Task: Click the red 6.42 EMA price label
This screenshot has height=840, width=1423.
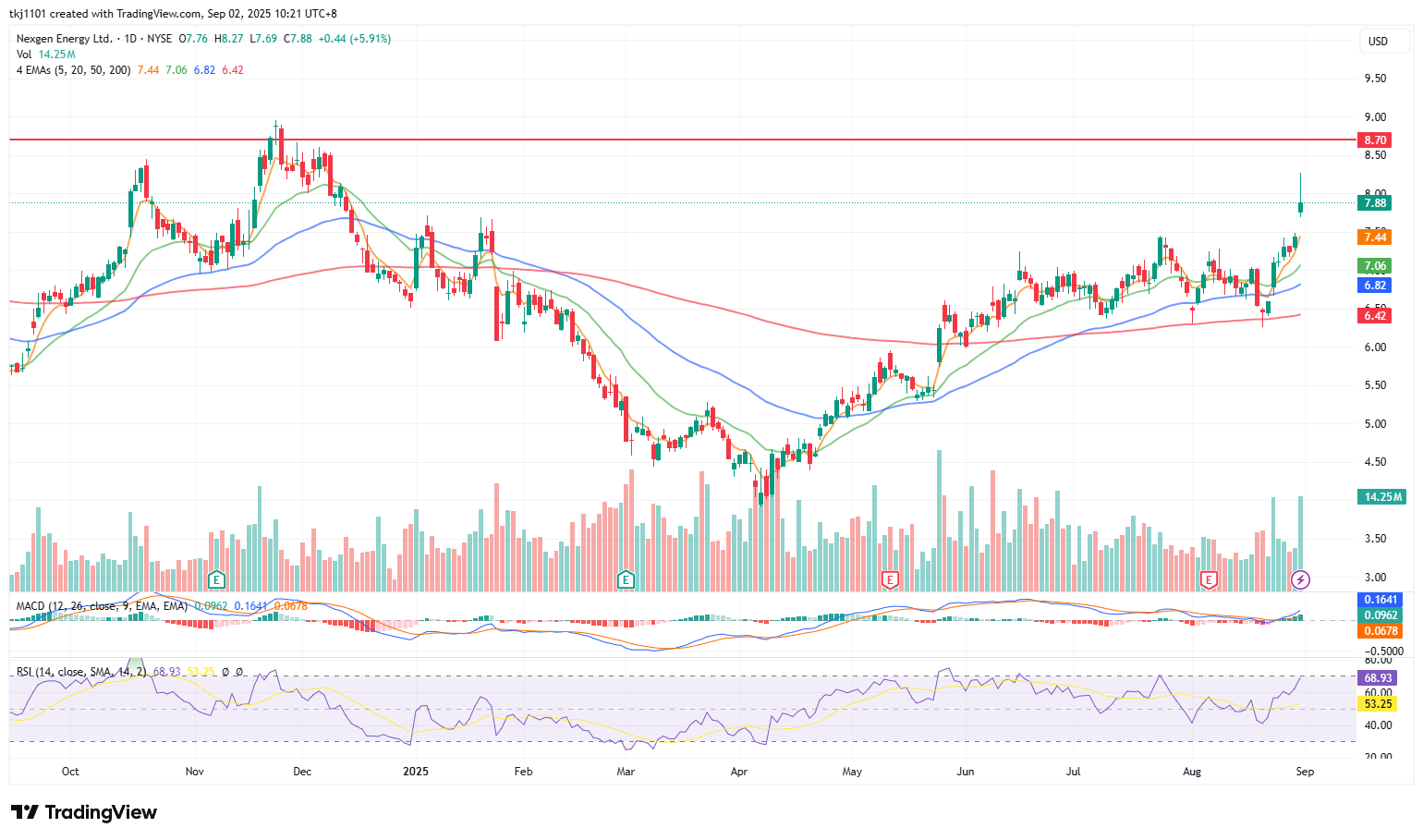Action: point(1376,316)
